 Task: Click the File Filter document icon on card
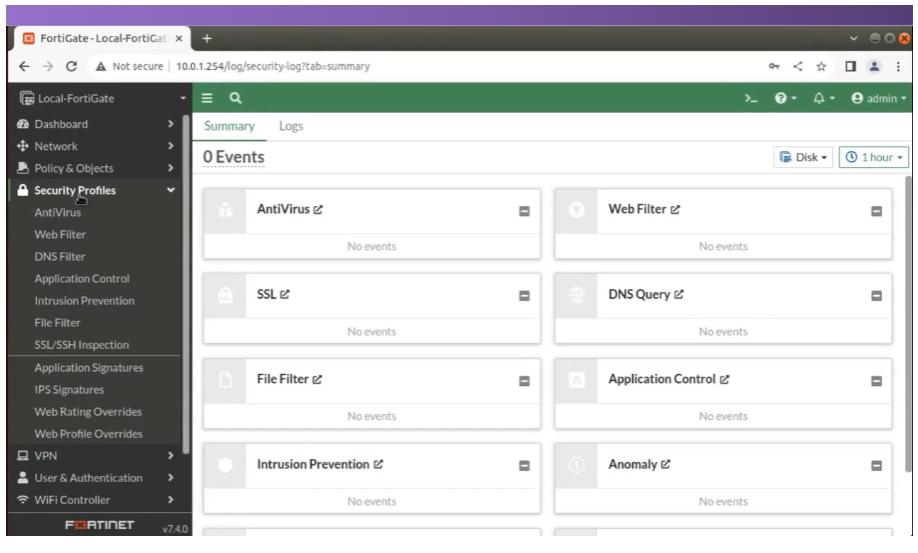[x=225, y=380]
